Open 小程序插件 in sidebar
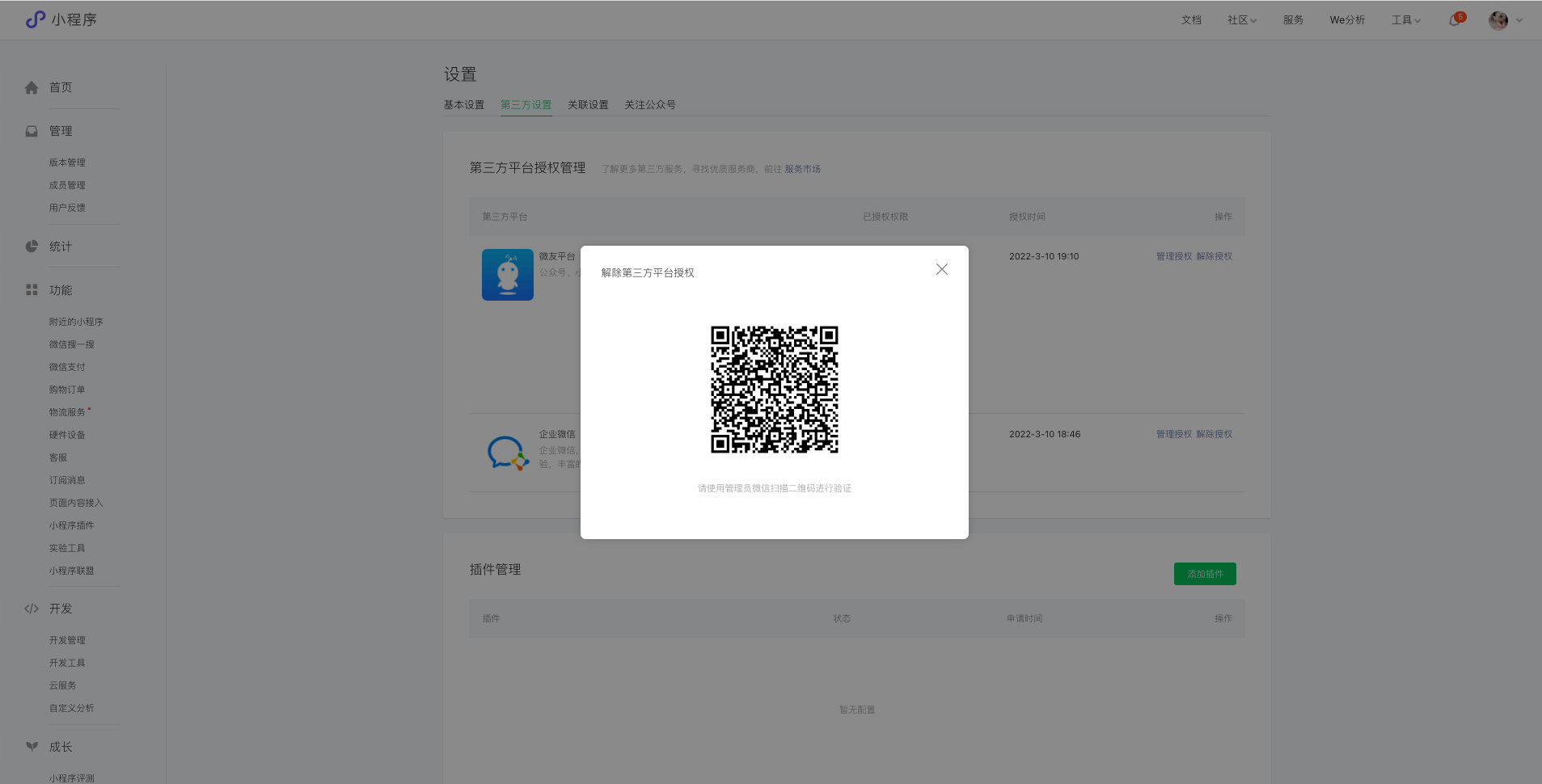 [71, 525]
